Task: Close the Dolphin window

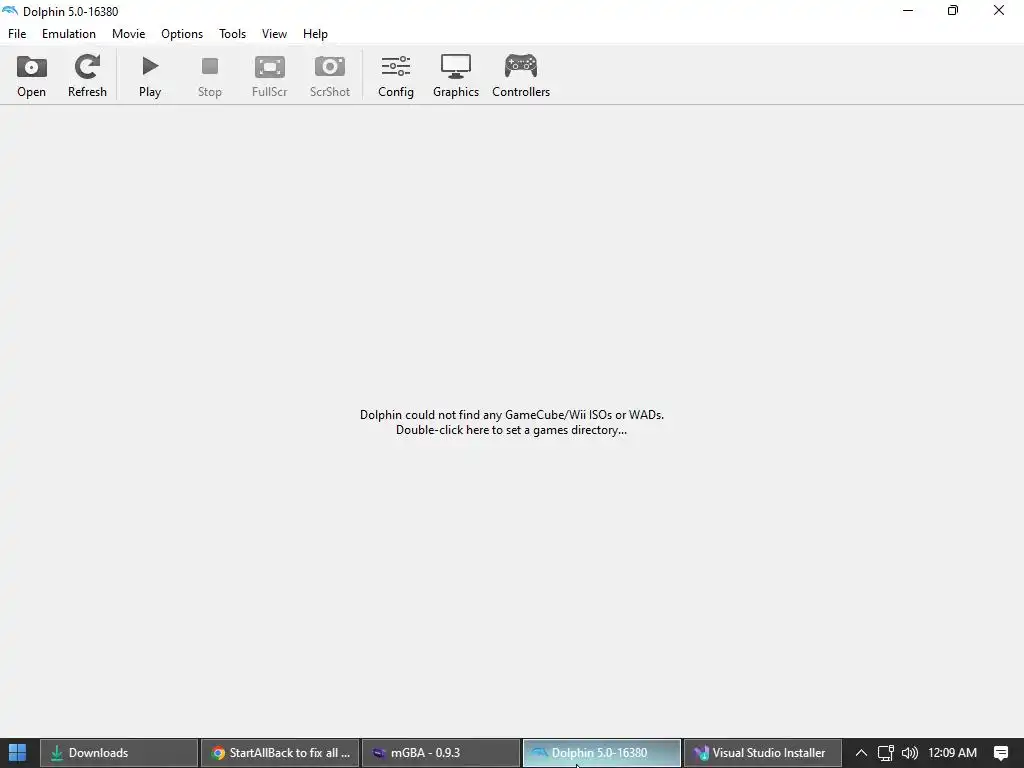Action: click(x=999, y=10)
